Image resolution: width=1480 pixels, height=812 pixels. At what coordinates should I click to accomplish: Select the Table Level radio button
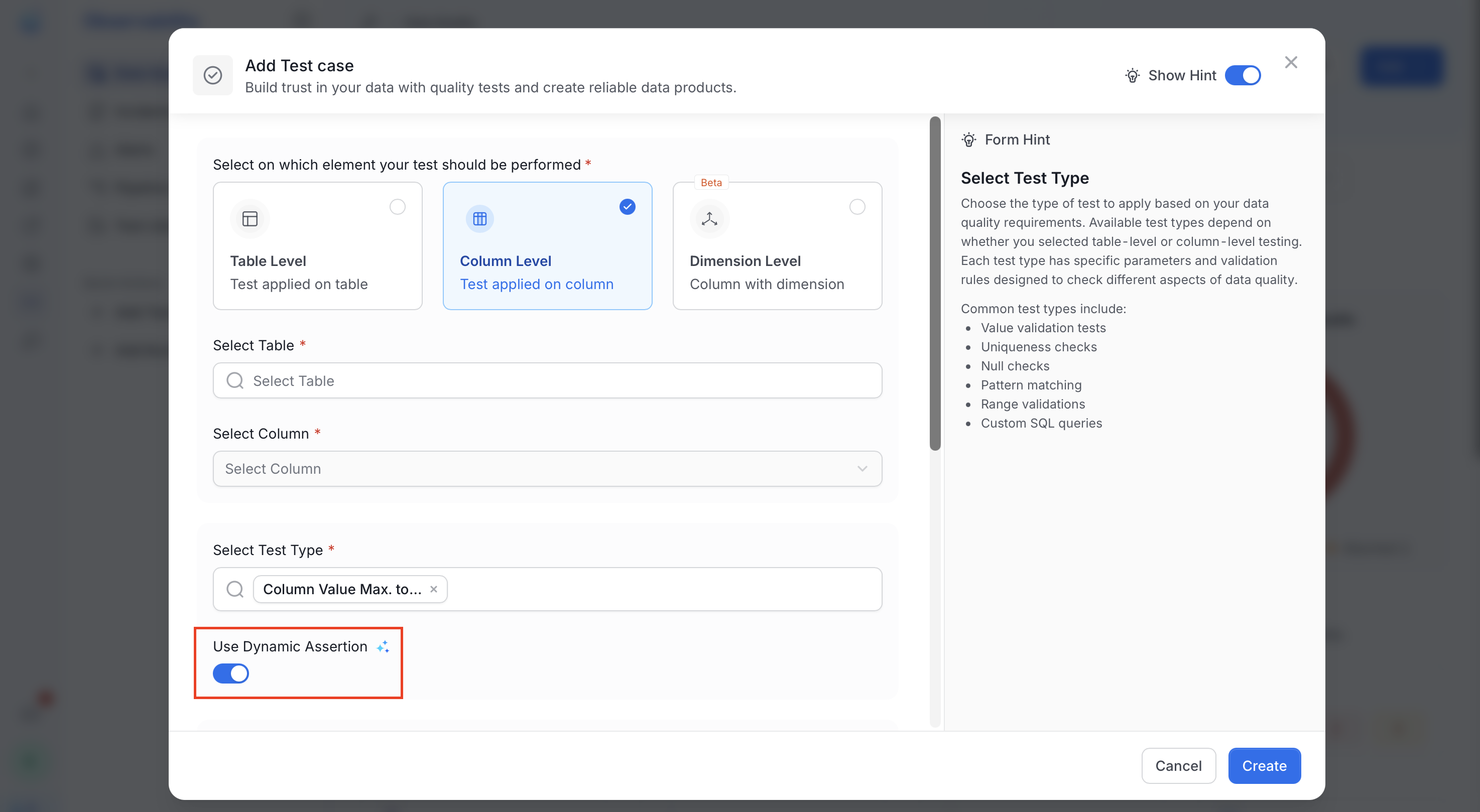pyautogui.click(x=397, y=207)
